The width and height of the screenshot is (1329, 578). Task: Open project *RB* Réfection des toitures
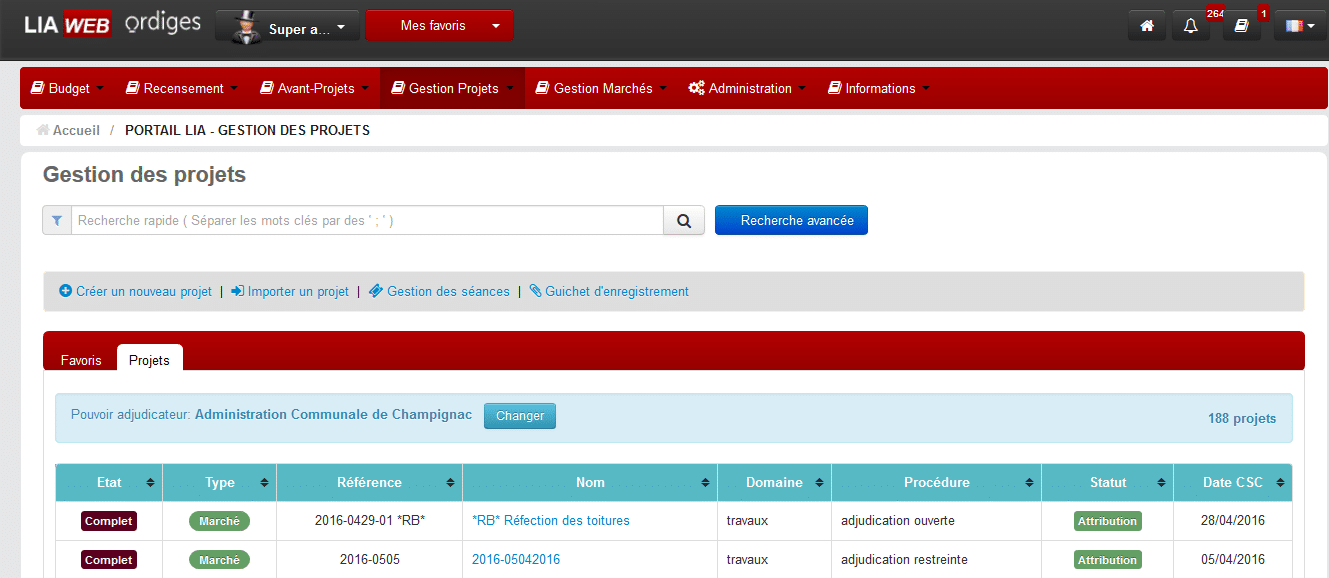(x=551, y=521)
